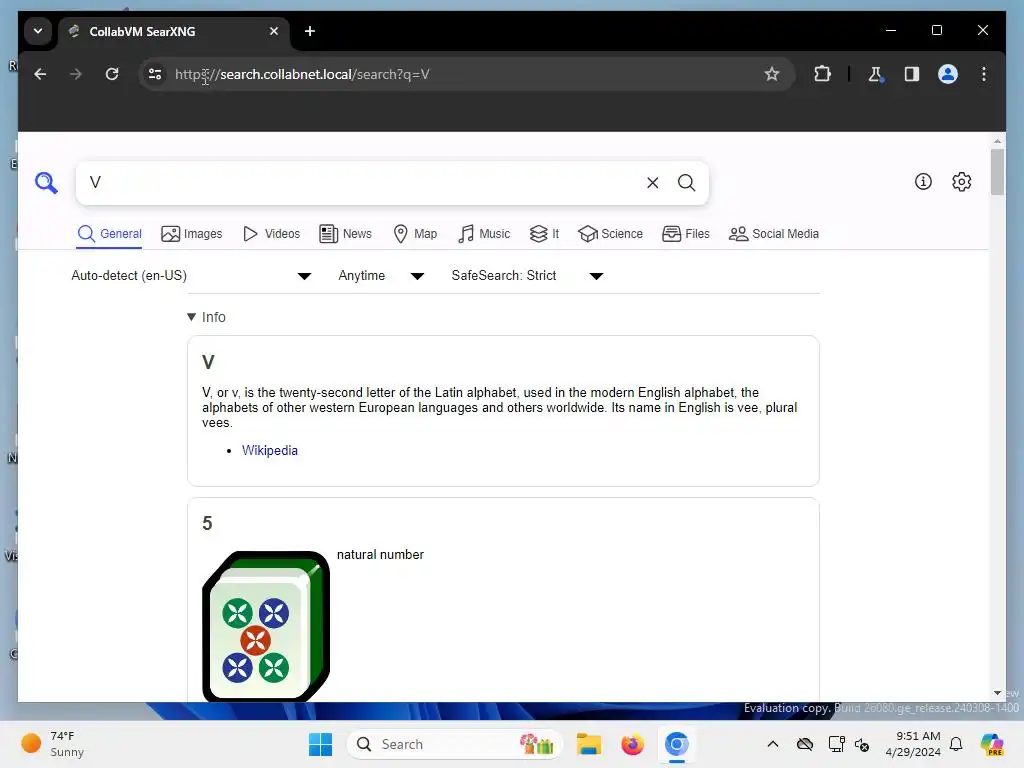Switch to the Videos category

pyautogui.click(x=271, y=234)
